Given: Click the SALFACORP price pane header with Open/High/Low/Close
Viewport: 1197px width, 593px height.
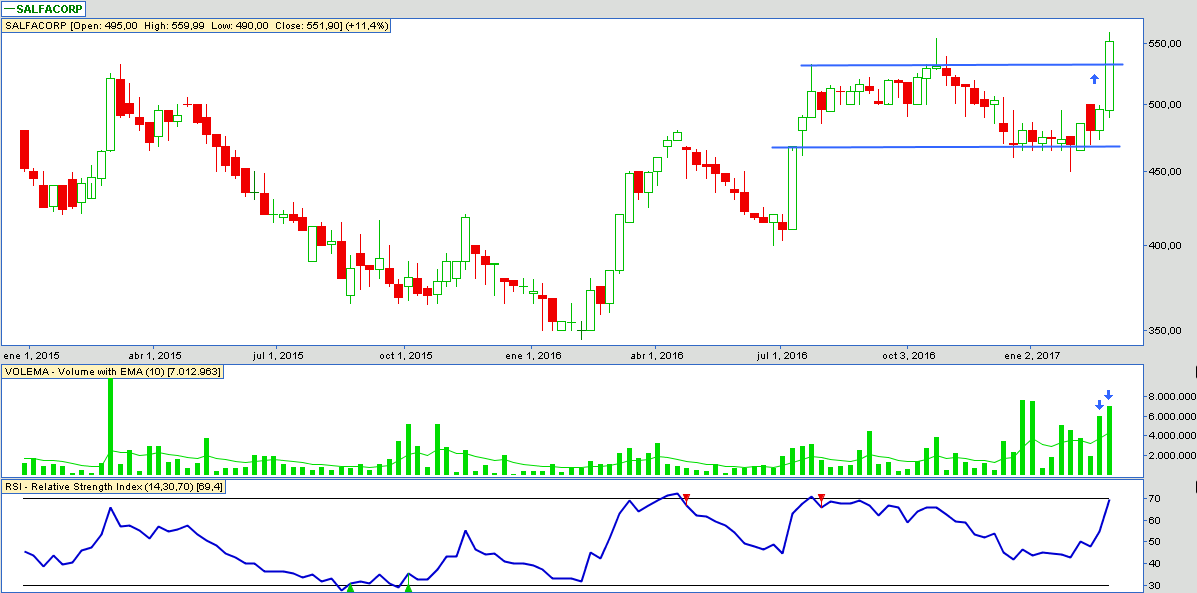Looking at the screenshot, I should point(197,26).
